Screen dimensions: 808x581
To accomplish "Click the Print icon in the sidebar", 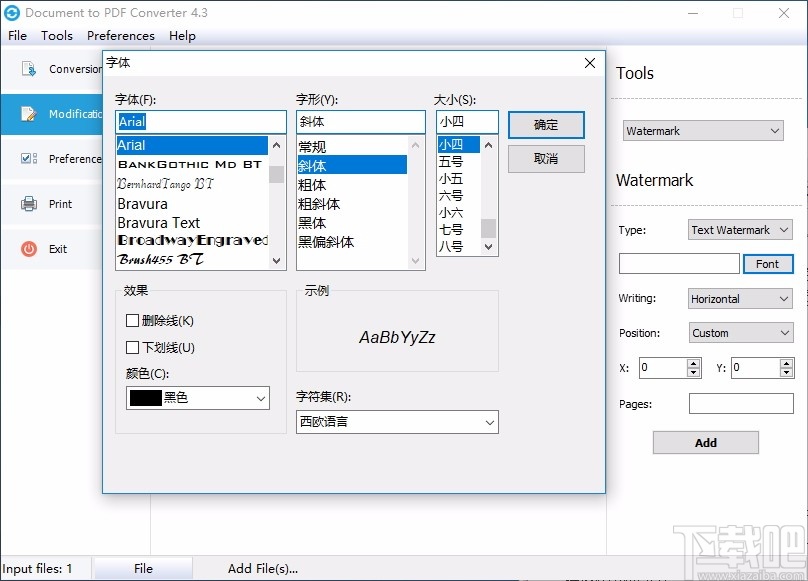I will (x=28, y=204).
